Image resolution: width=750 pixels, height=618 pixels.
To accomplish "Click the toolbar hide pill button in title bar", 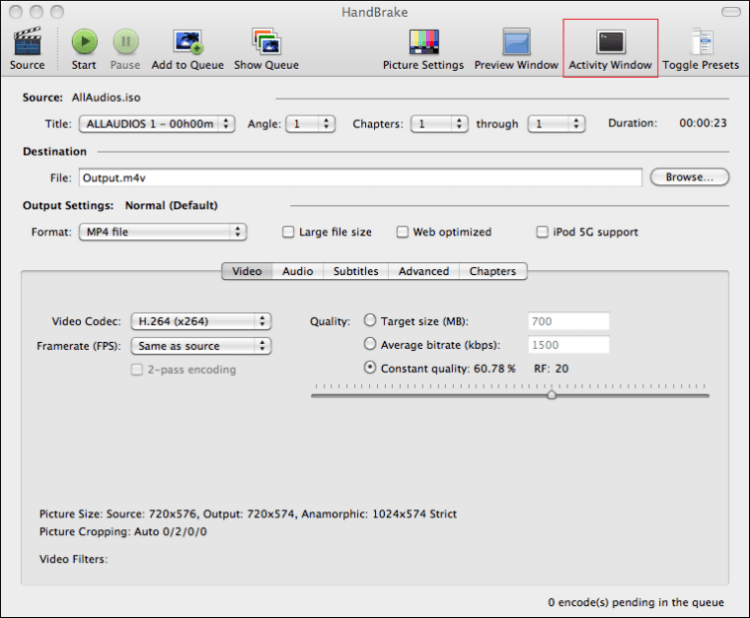I will pyautogui.click(x=730, y=11).
